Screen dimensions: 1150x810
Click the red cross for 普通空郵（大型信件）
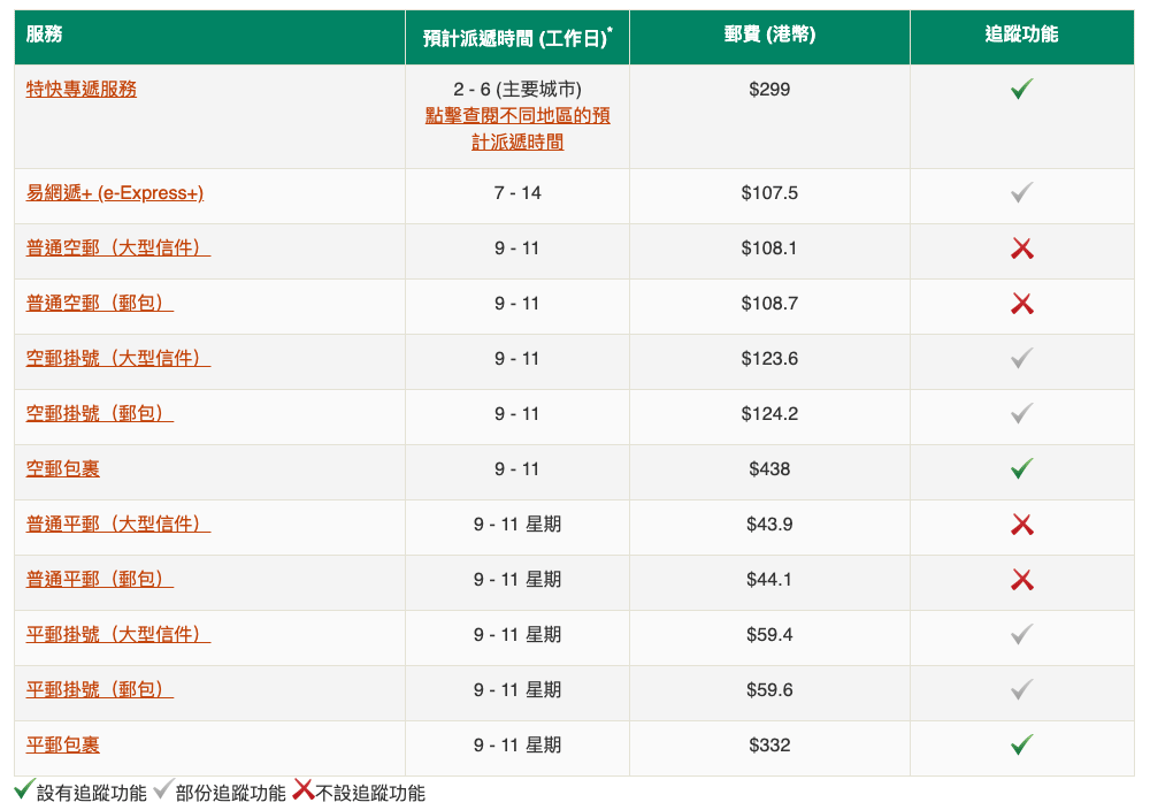1021,249
